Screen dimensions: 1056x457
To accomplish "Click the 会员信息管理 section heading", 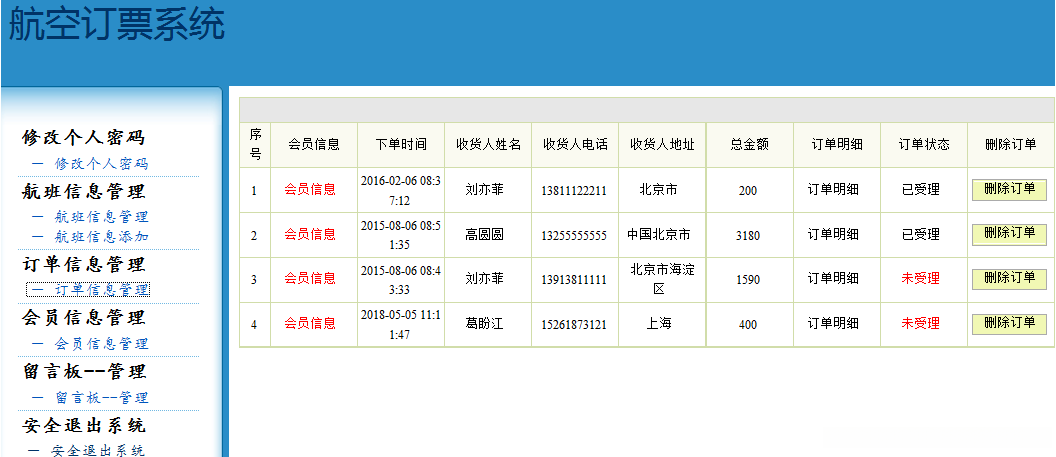I will point(84,317).
